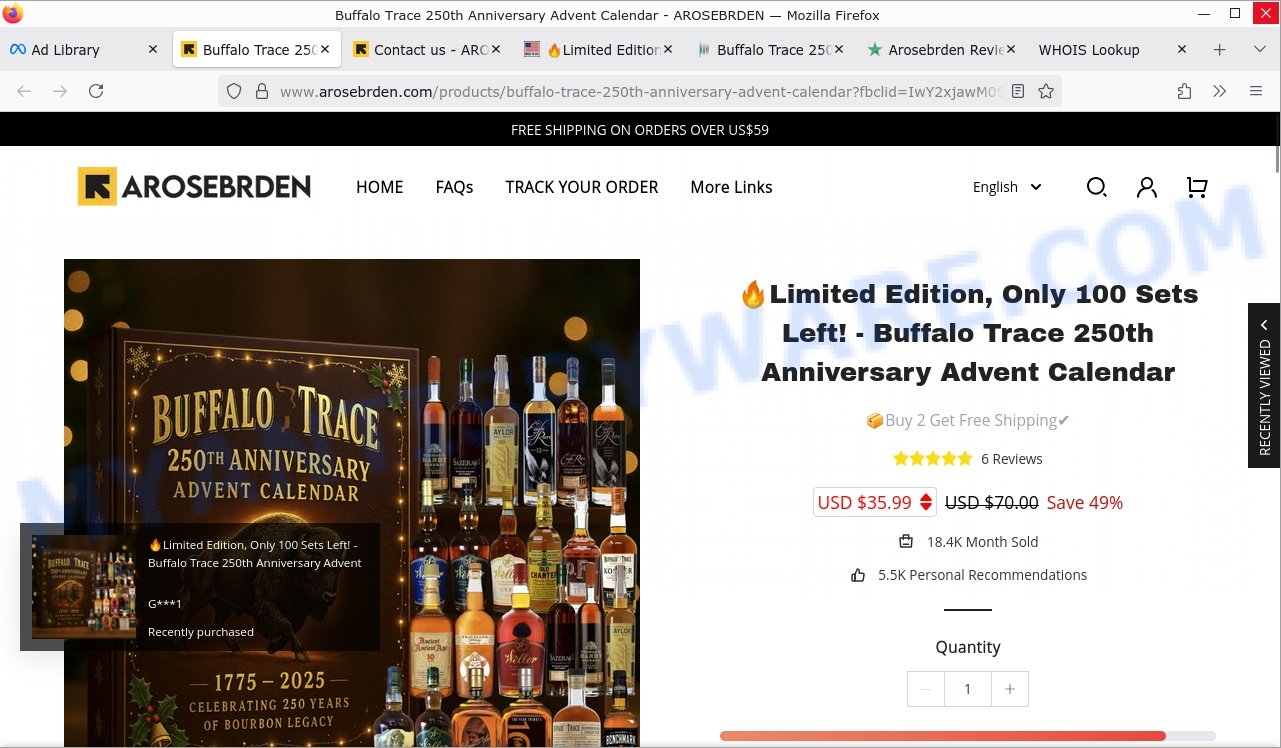Go back using the browser back arrow

coord(24,91)
